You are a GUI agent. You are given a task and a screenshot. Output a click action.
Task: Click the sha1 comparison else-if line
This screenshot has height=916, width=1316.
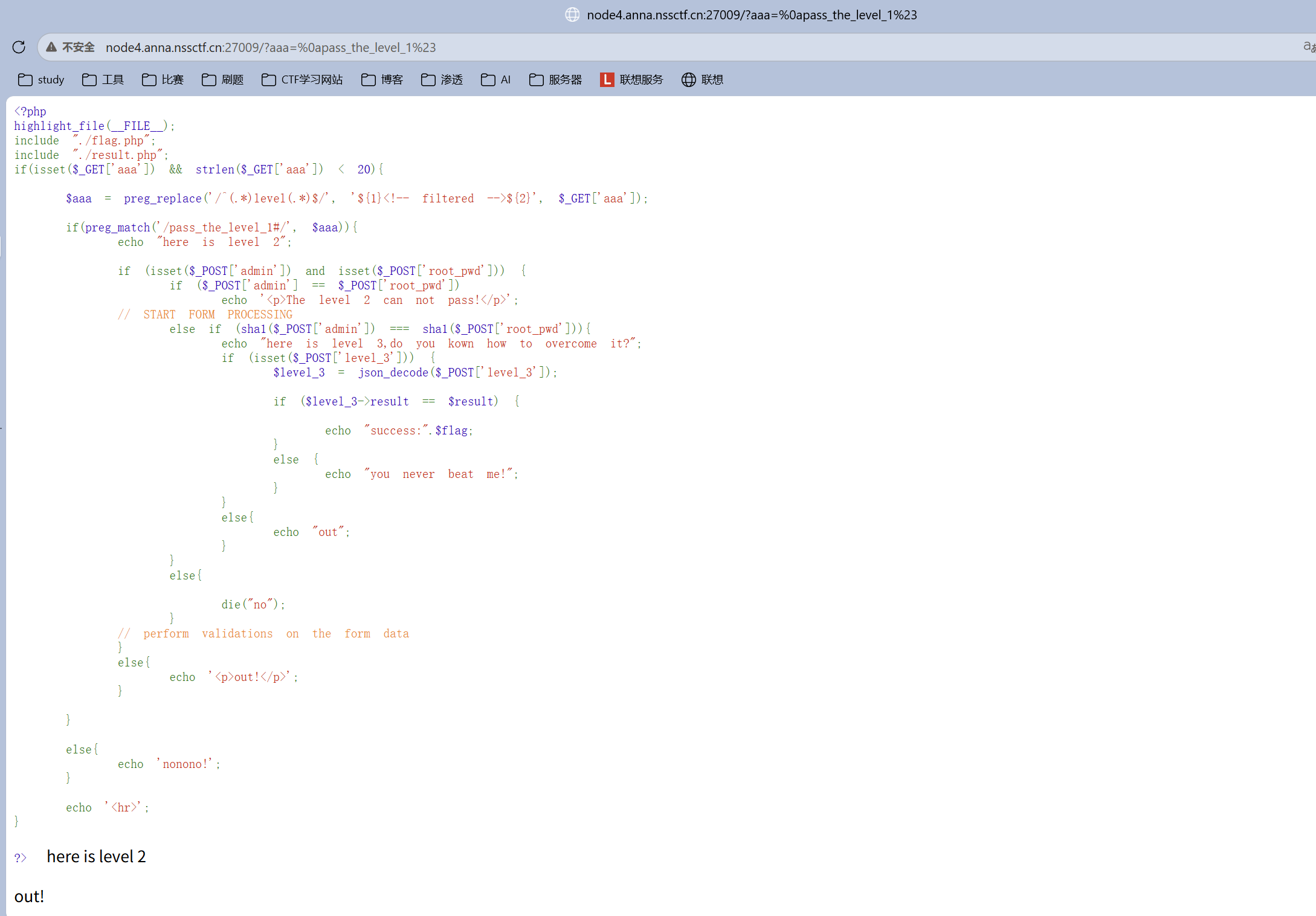point(380,329)
